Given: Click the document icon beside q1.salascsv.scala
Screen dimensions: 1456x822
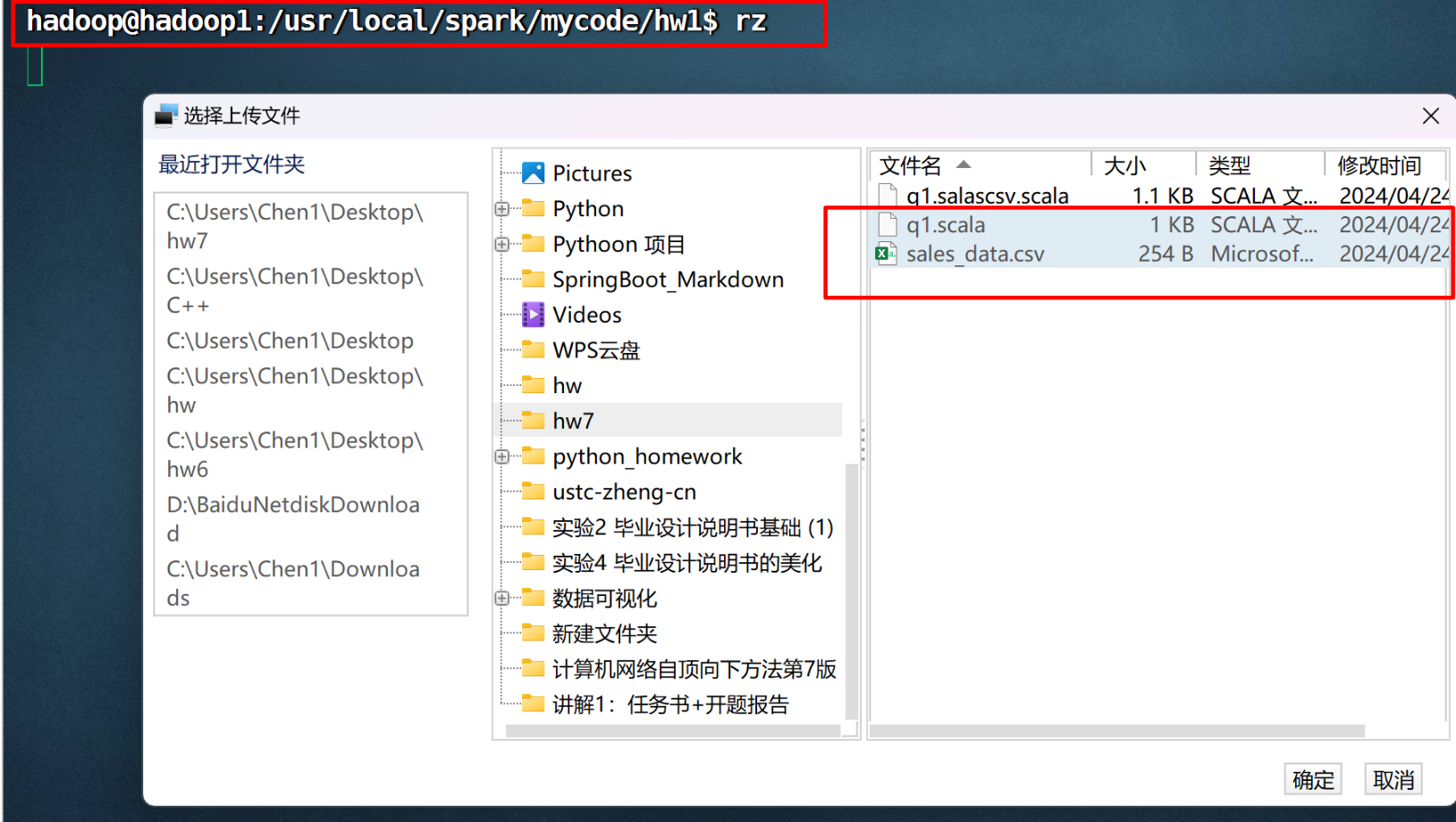Looking at the screenshot, I should pyautogui.click(x=887, y=195).
